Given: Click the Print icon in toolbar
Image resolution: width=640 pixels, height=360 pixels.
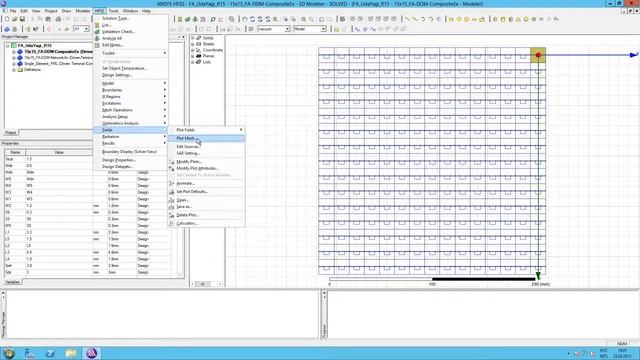Looking at the screenshot, I should click(x=58, y=19).
